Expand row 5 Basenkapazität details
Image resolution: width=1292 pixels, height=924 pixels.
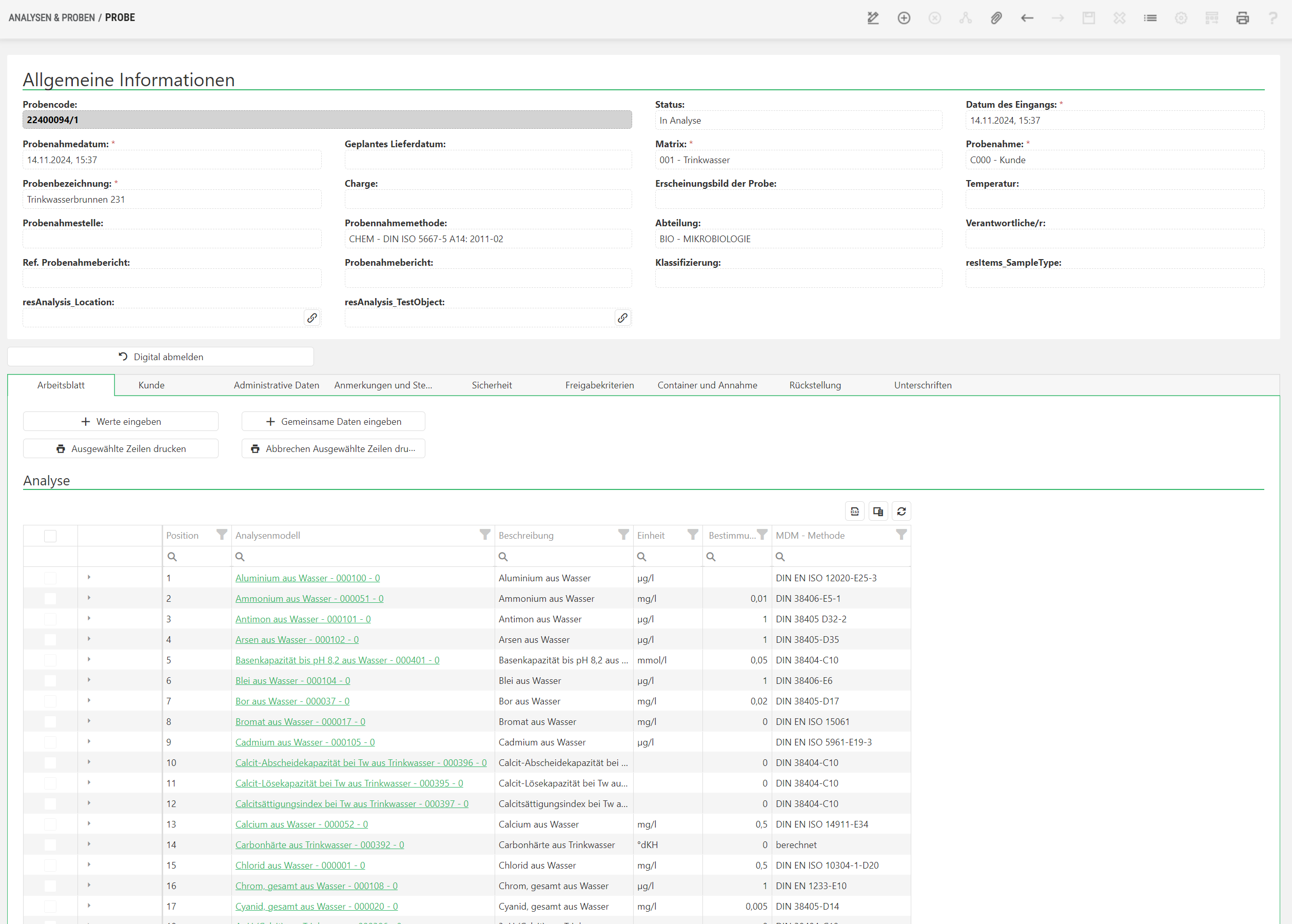pyautogui.click(x=89, y=659)
